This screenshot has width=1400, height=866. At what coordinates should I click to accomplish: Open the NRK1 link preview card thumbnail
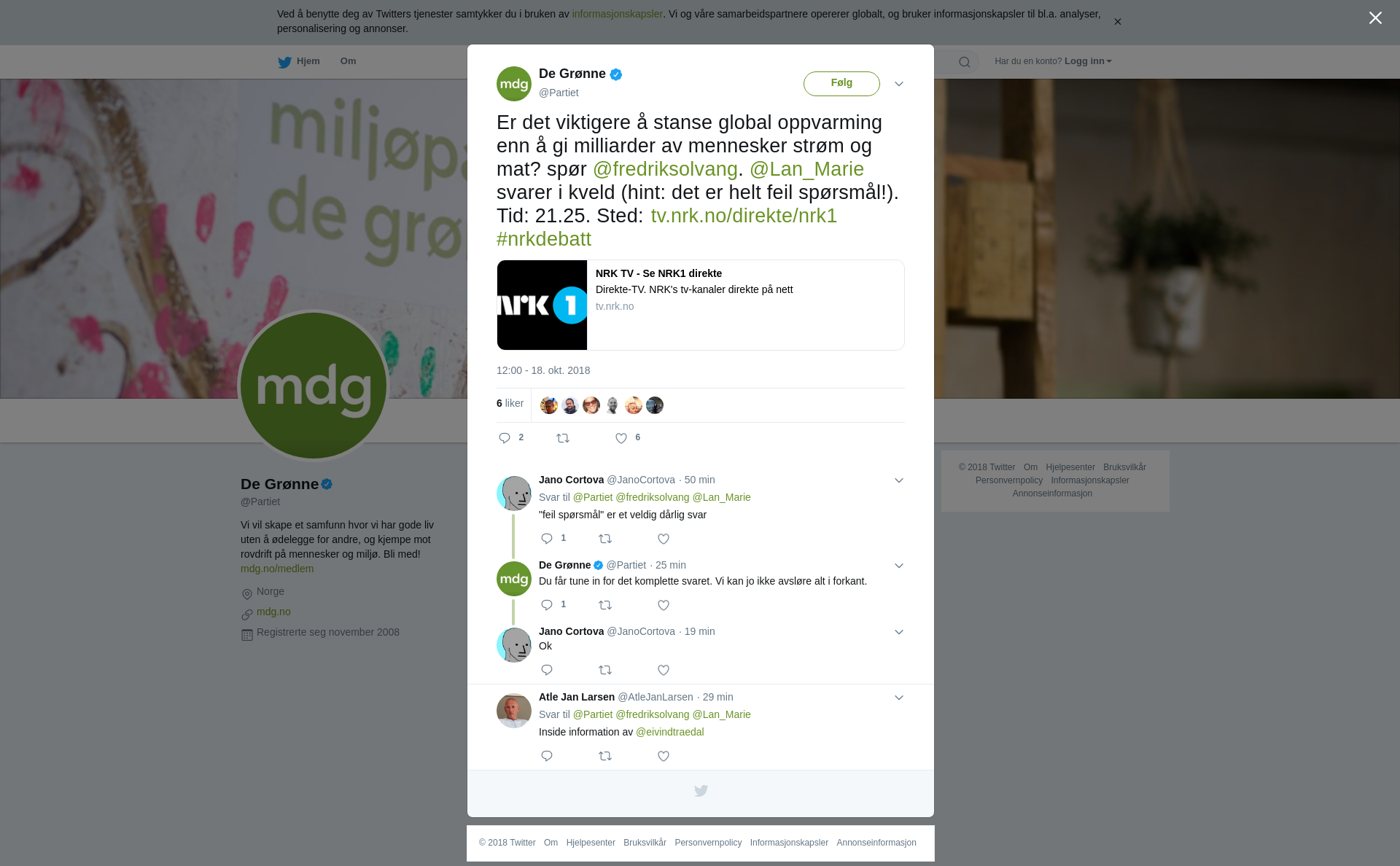tap(542, 305)
